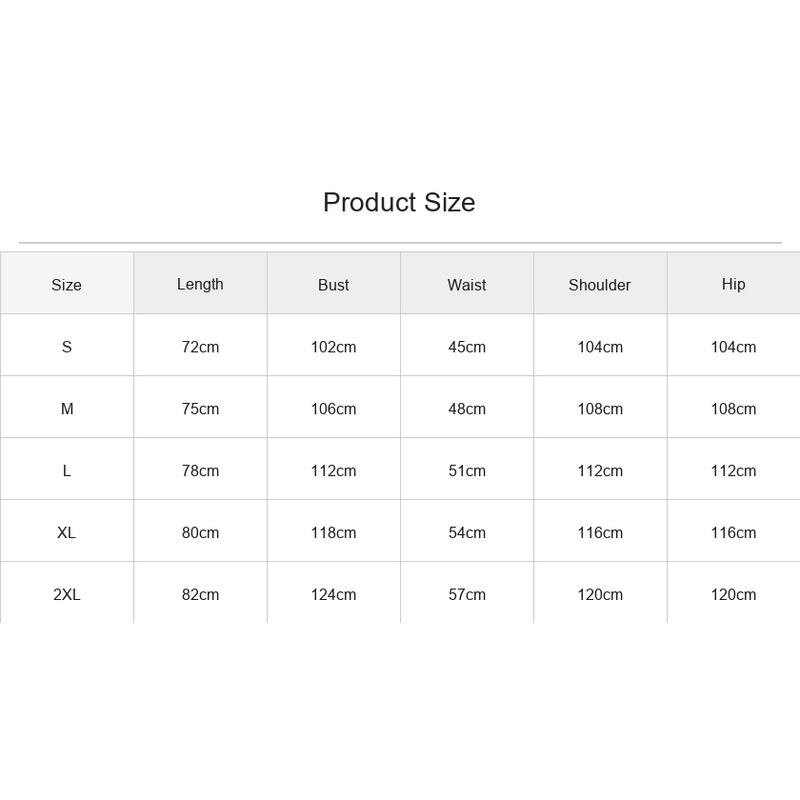This screenshot has height=800, width=800.
Task: Select the Hip column header
Action: 733,284
